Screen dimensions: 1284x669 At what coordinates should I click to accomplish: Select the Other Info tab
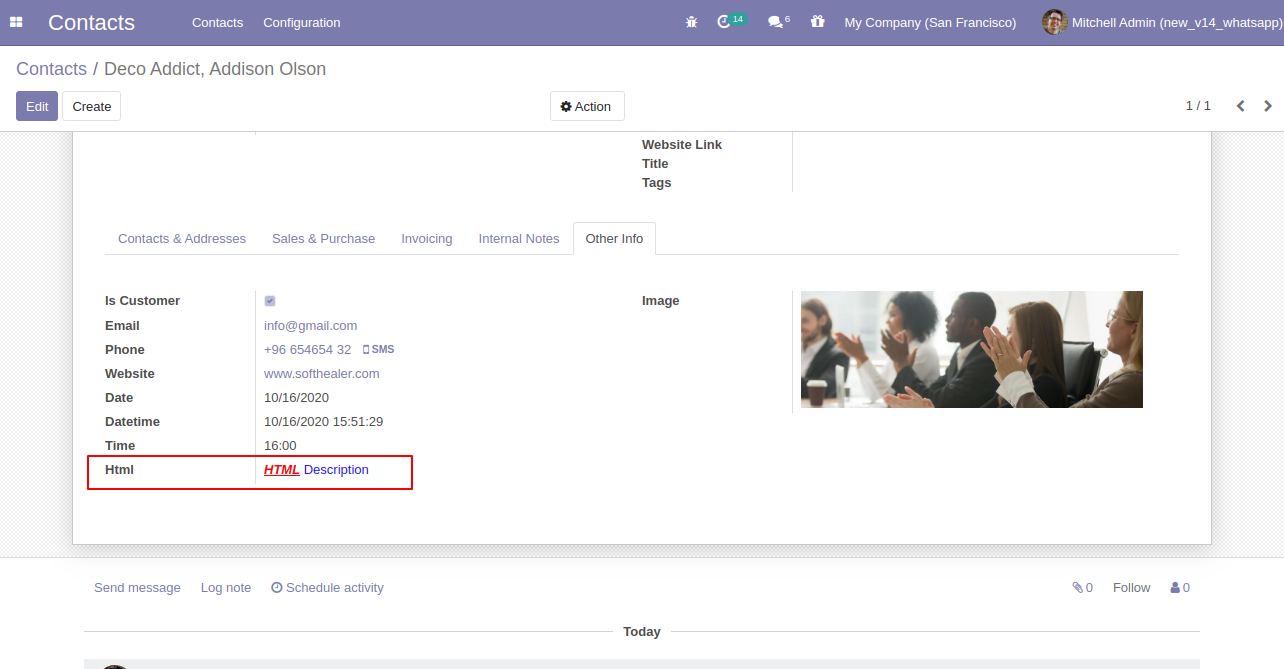[614, 239]
